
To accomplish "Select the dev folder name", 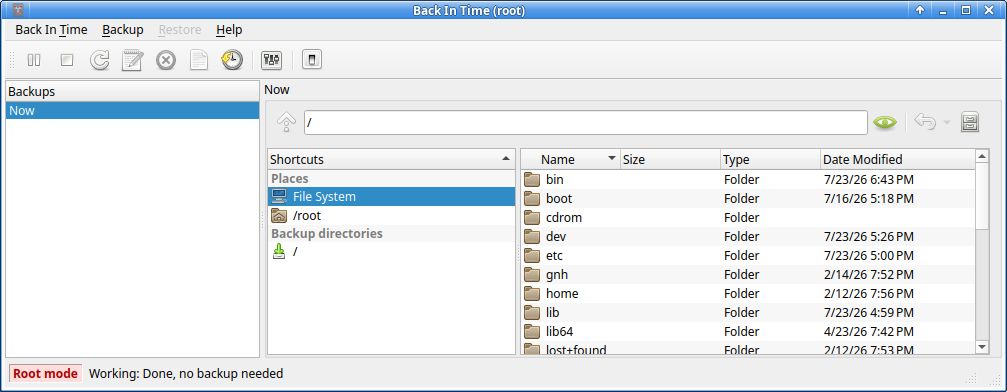I will pos(556,236).
